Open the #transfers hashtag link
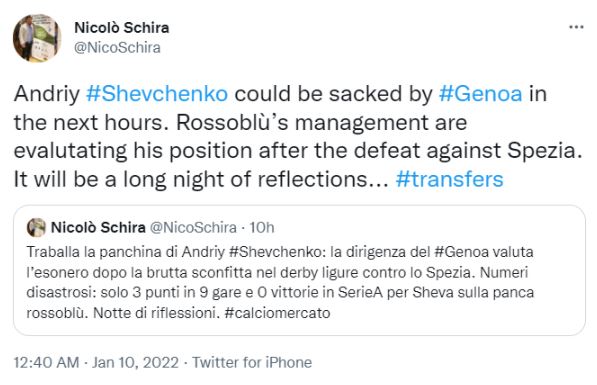The image size is (597, 385). [450, 179]
